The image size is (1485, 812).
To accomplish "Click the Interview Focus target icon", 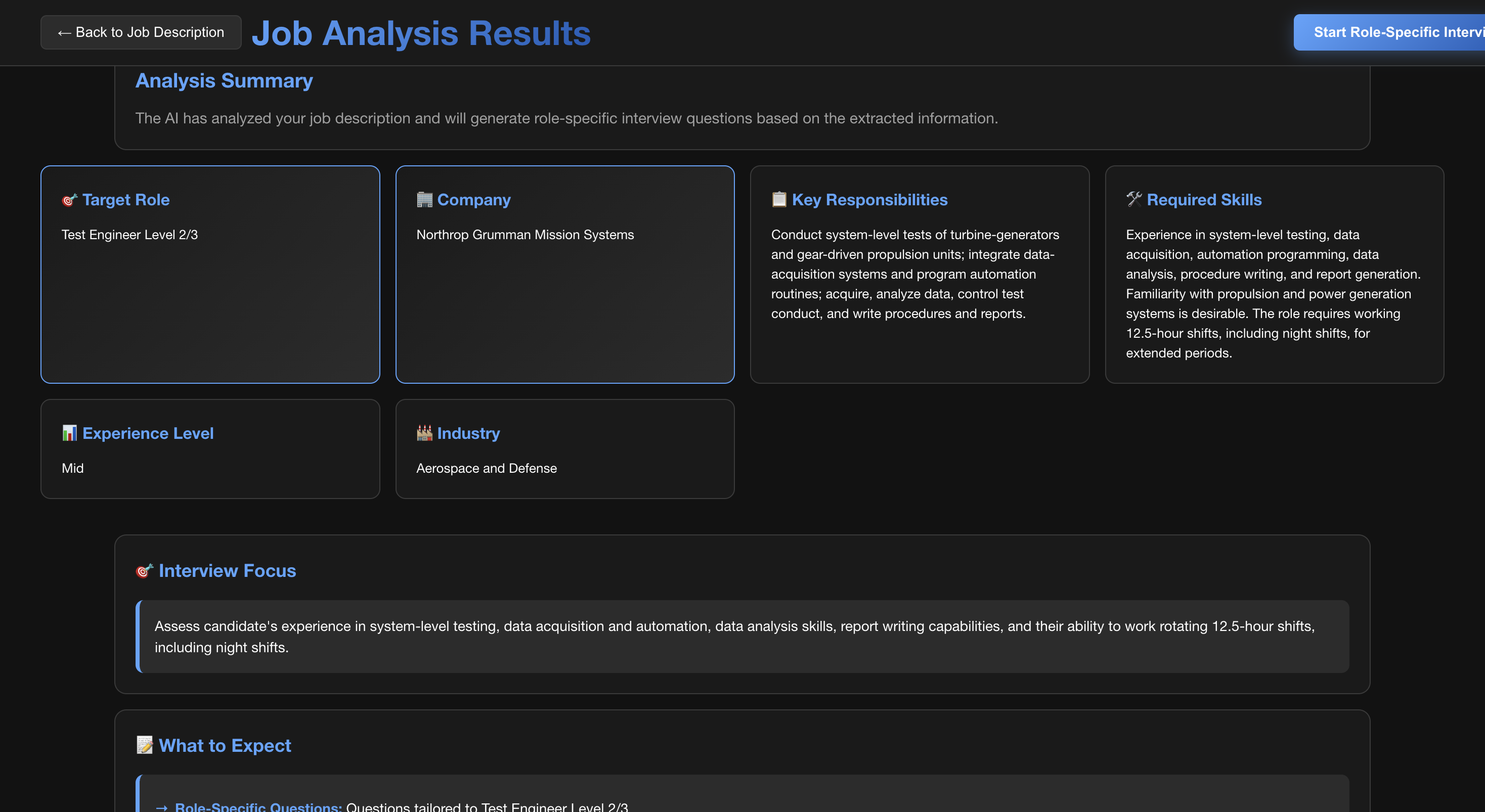I will [144, 570].
